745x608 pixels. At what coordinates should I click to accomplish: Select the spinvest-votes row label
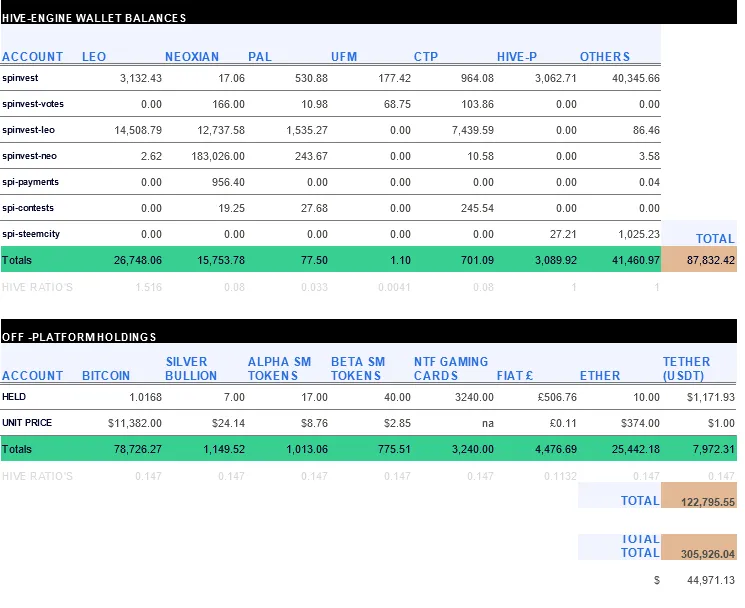pos(33,104)
